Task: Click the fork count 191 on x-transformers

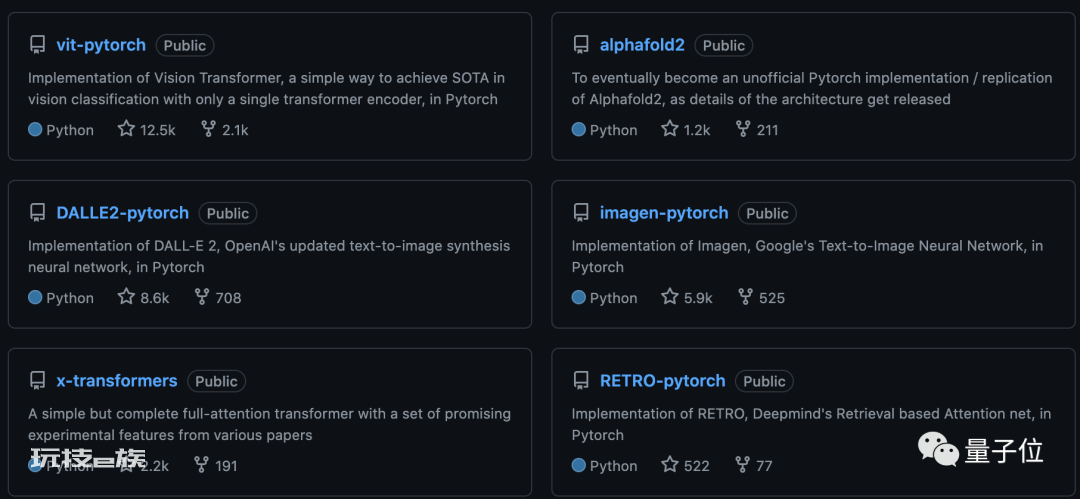Action: (x=226, y=466)
